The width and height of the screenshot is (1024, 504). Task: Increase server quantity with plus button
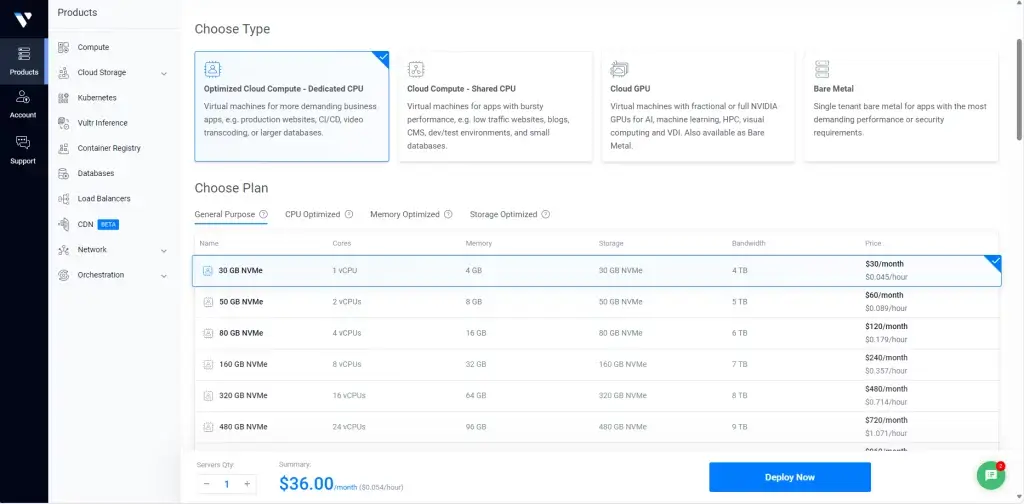coord(247,484)
